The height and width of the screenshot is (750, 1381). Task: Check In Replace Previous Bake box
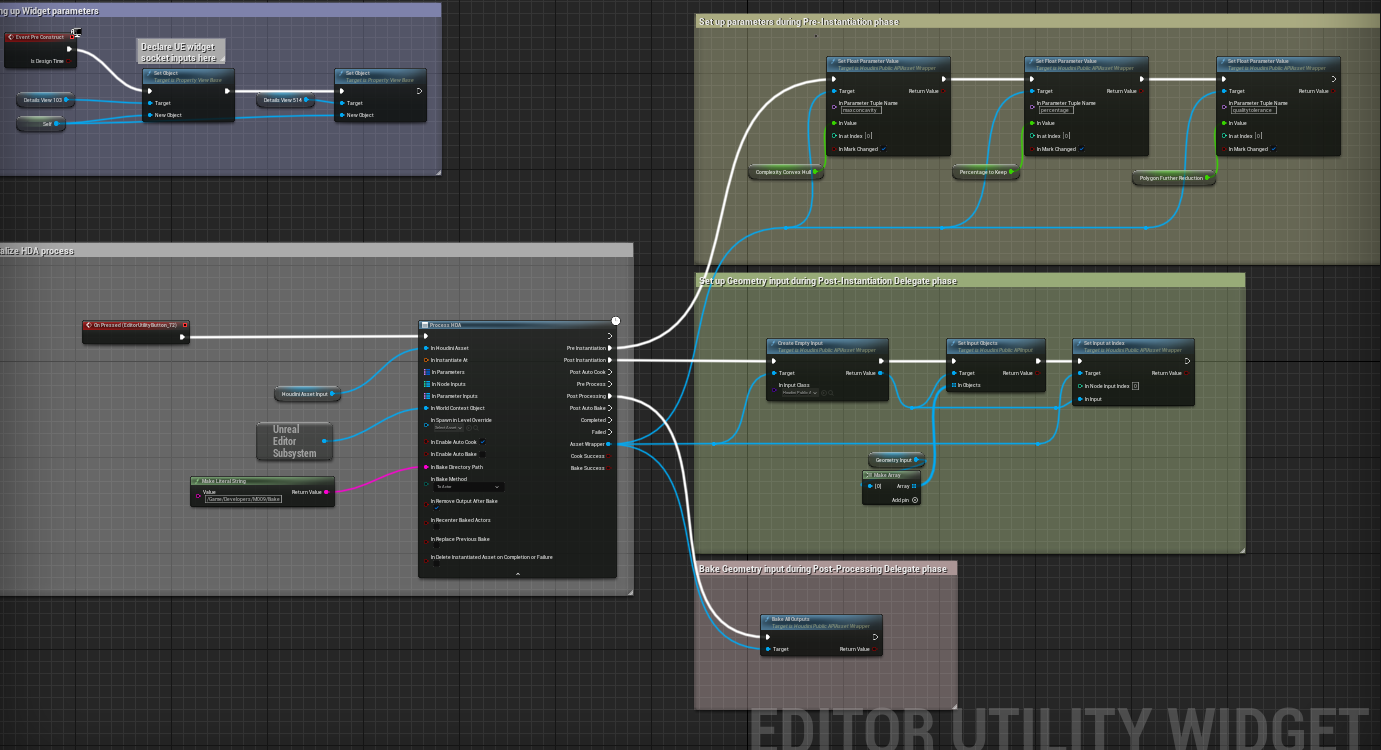click(436, 546)
